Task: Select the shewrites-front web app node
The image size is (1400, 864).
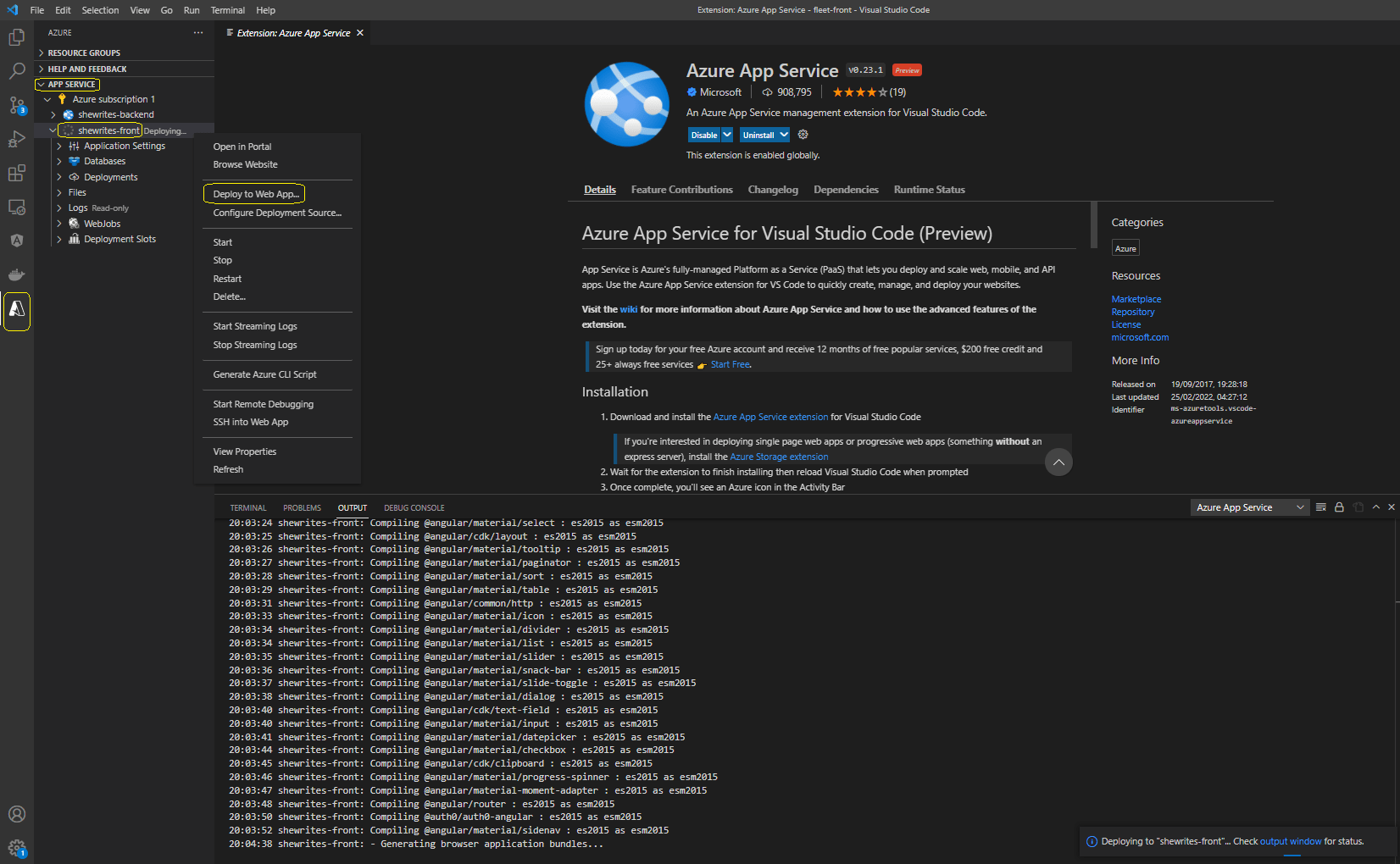Action: pos(108,130)
